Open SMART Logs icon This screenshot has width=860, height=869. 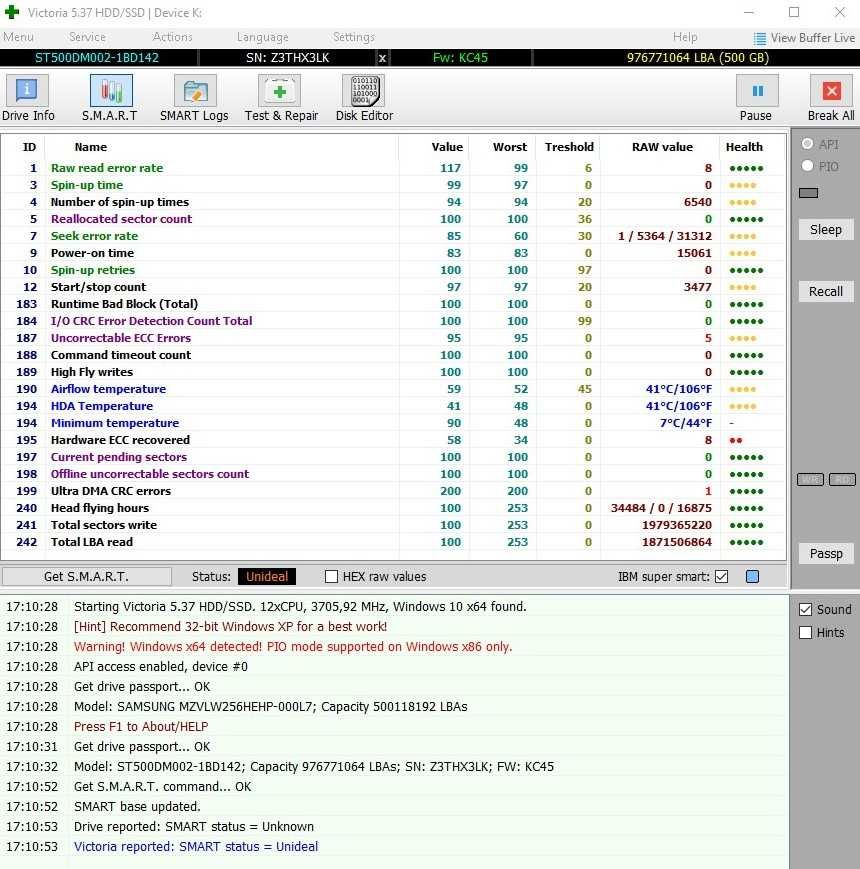pos(195,90)
